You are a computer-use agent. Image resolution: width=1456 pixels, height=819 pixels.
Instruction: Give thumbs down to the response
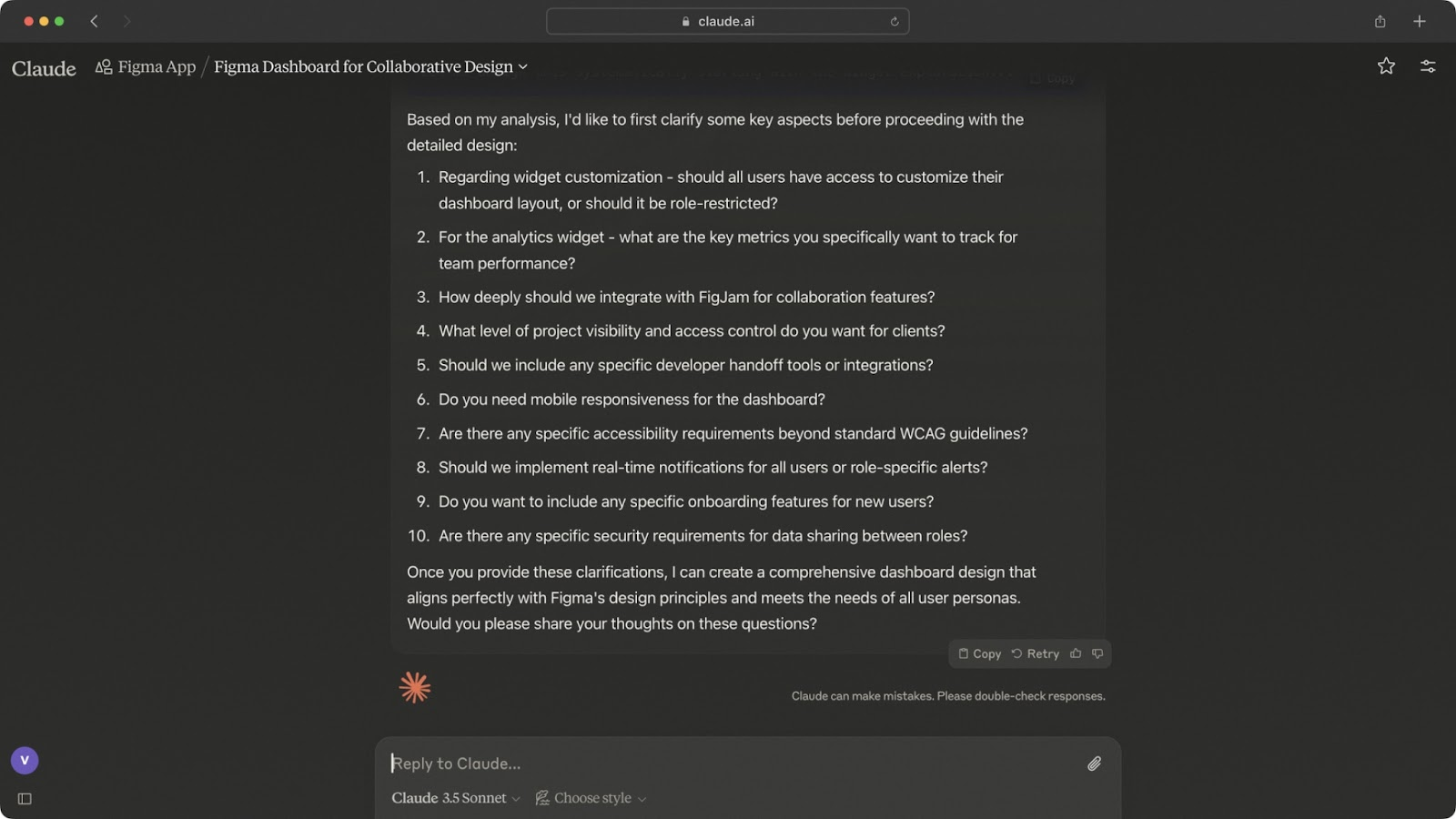pyautogui.click(x=1097, y=653)
